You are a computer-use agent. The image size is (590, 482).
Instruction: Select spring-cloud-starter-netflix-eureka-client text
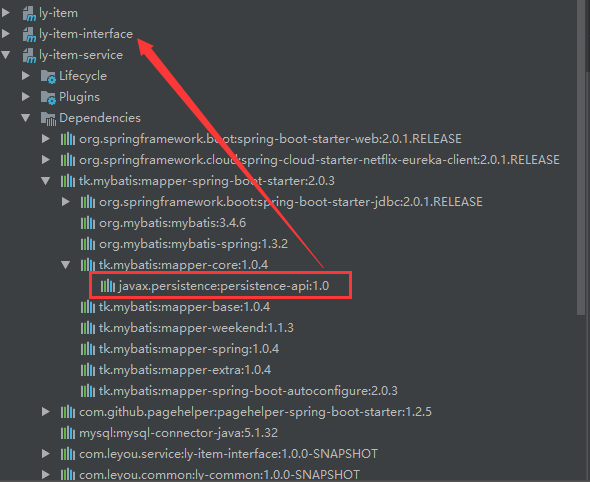(x=360, y=160)
